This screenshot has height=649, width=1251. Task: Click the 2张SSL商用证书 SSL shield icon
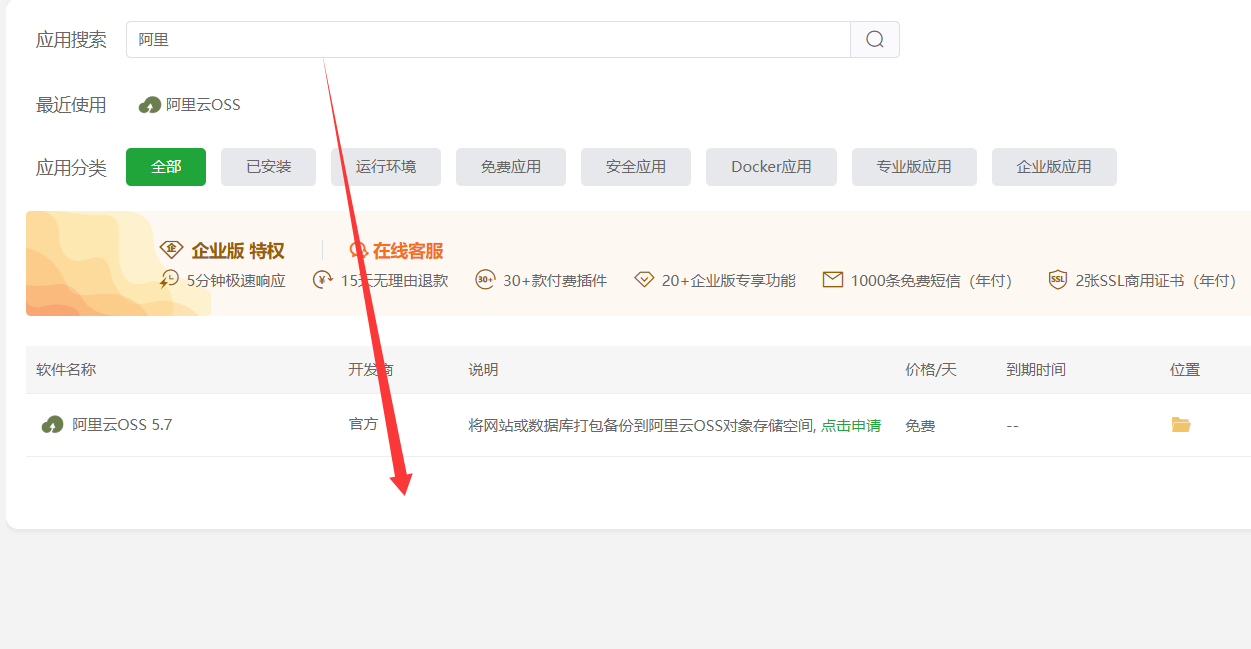(x=1058, y=280)
